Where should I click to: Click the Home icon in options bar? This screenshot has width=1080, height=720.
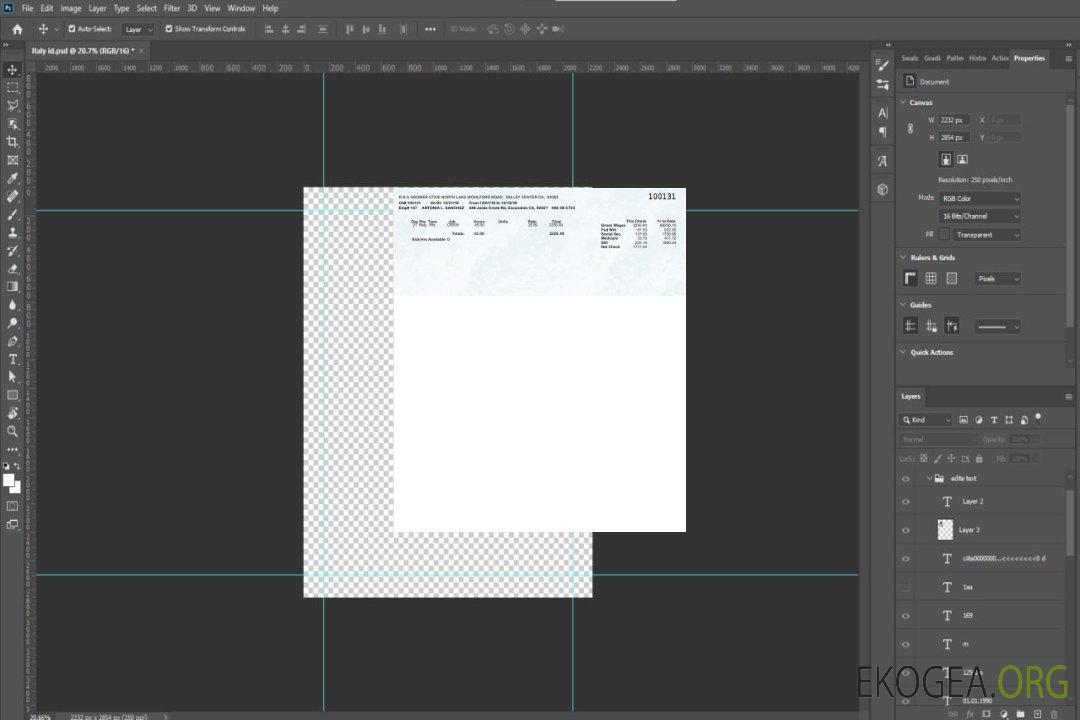(x=17, y=29)
